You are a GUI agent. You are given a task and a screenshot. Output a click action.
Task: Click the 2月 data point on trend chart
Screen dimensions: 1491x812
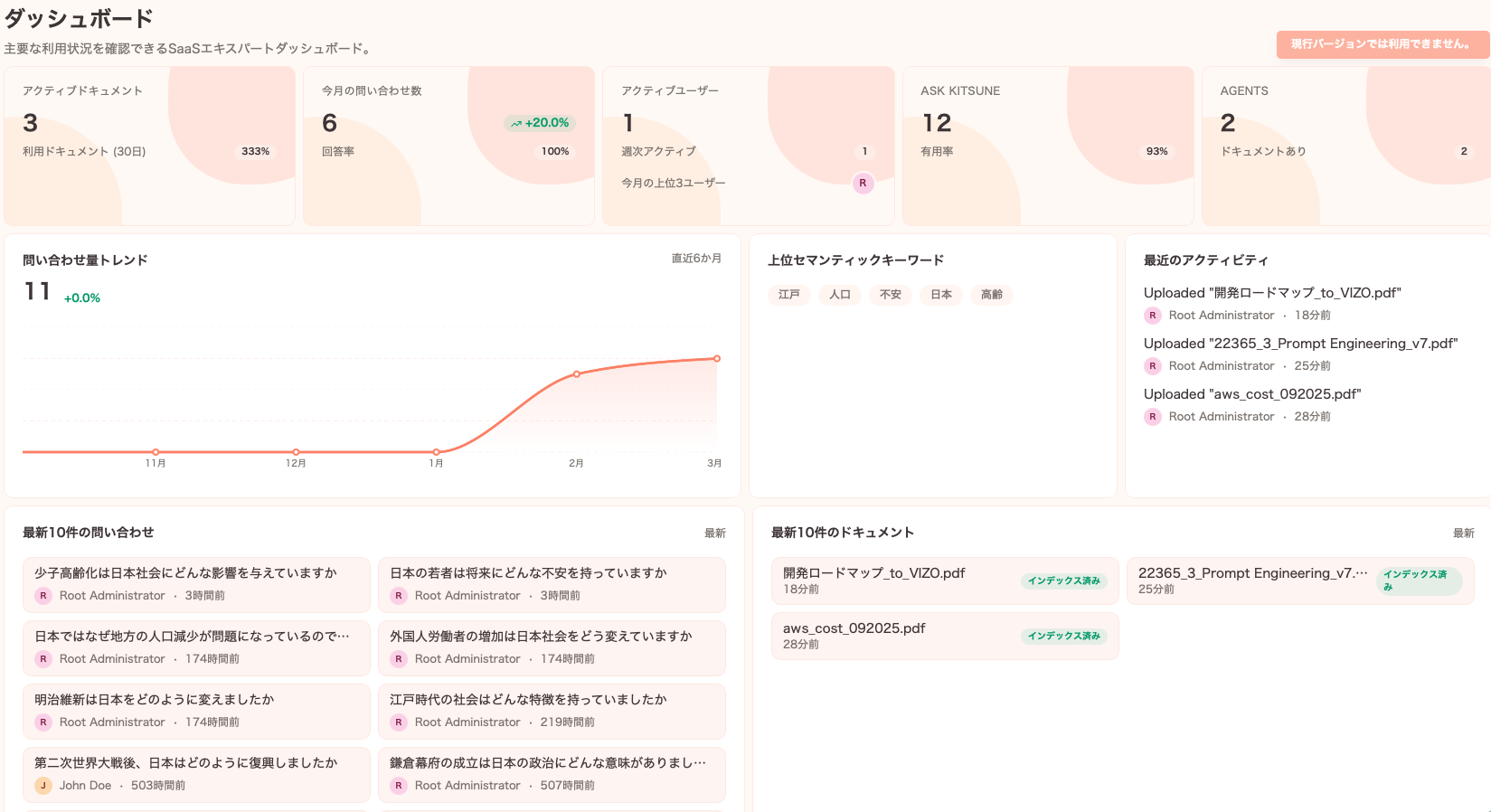[577, 374]
